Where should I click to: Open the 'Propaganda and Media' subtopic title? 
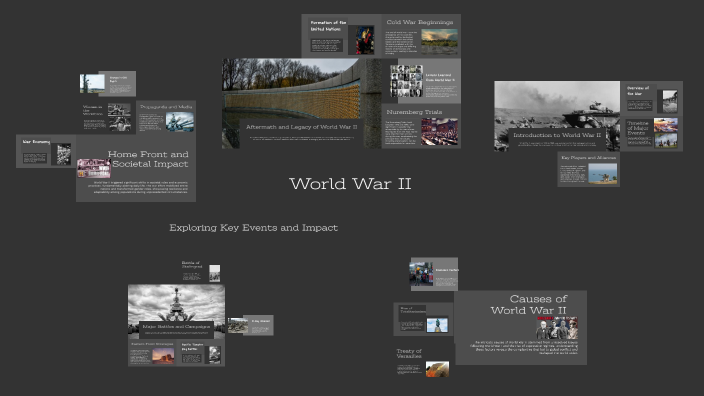pyautogui.click(x=166, y=107)
